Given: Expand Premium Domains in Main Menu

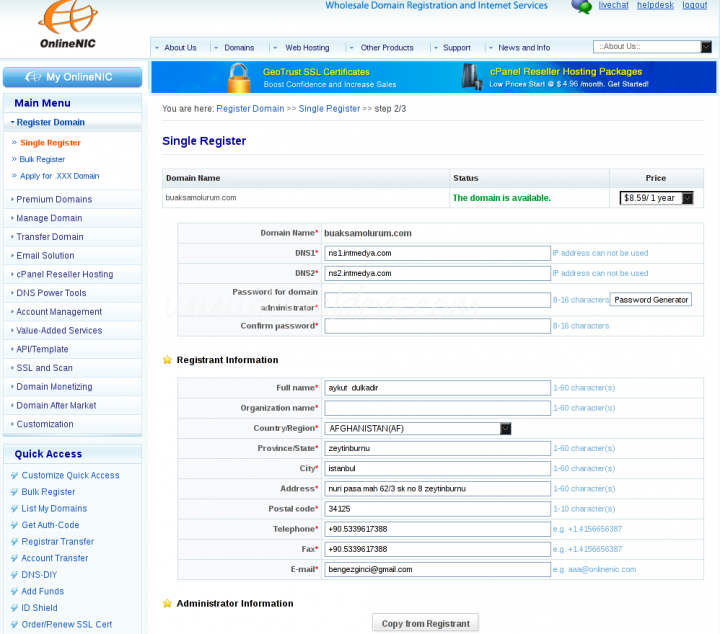Looking at the screenshot, I should click(54, 199).
